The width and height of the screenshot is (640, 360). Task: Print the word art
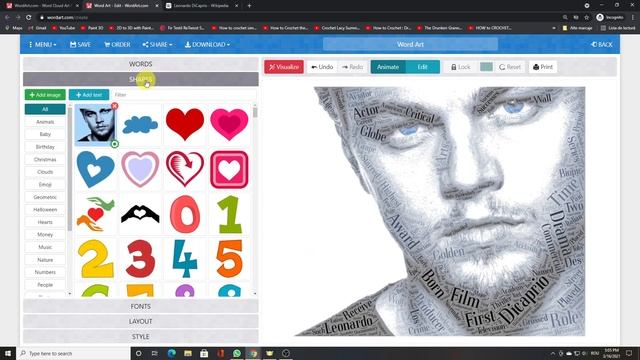(543, 67)
